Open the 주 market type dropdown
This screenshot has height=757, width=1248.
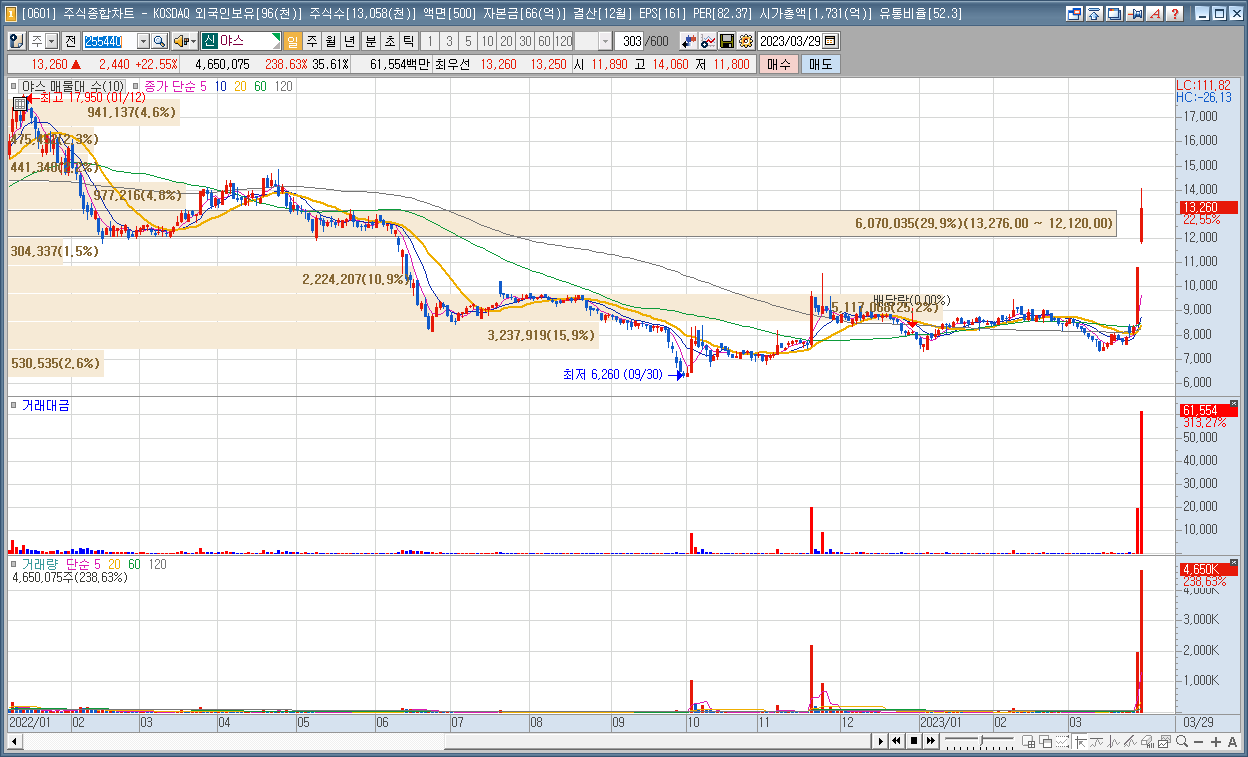coord(51,41)
